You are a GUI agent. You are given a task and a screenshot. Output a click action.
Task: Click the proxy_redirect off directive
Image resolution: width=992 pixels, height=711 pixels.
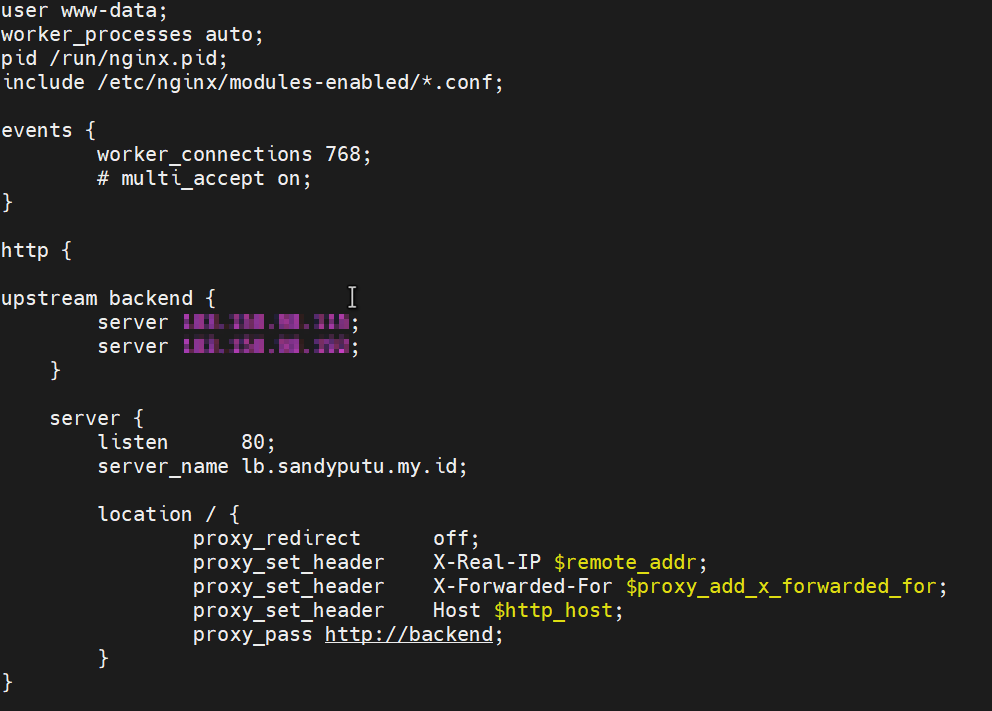(336, 538)
